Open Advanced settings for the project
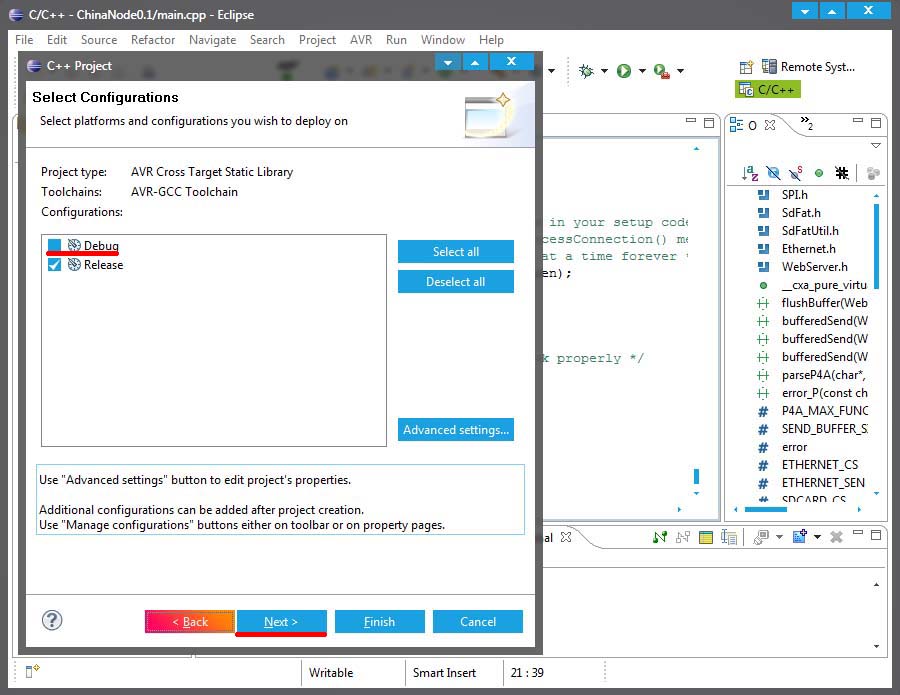This screenshot has width=900, height=695. point(456,430)
